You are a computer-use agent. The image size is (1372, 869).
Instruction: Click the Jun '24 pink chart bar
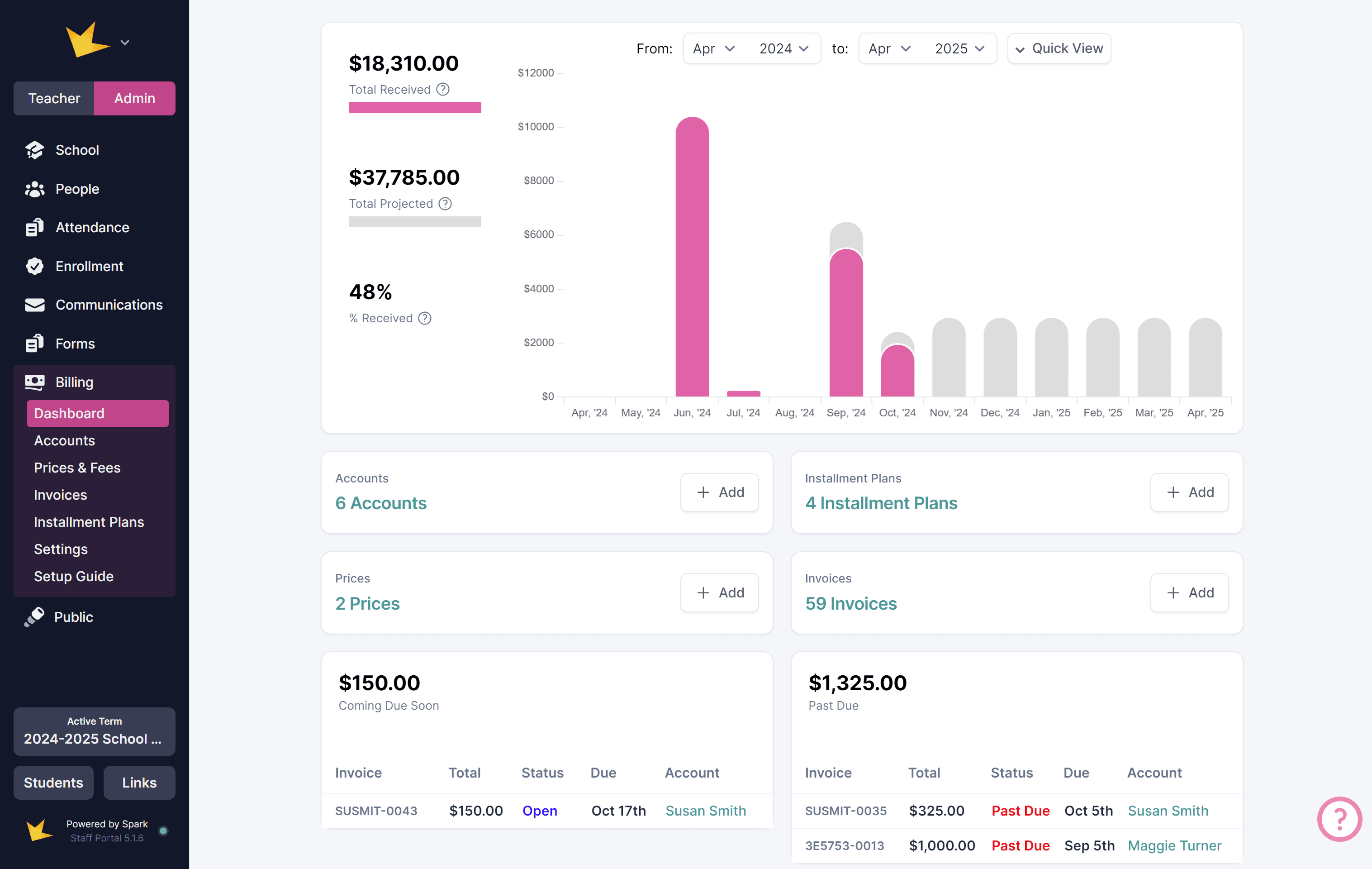click(x=692, y=257)
